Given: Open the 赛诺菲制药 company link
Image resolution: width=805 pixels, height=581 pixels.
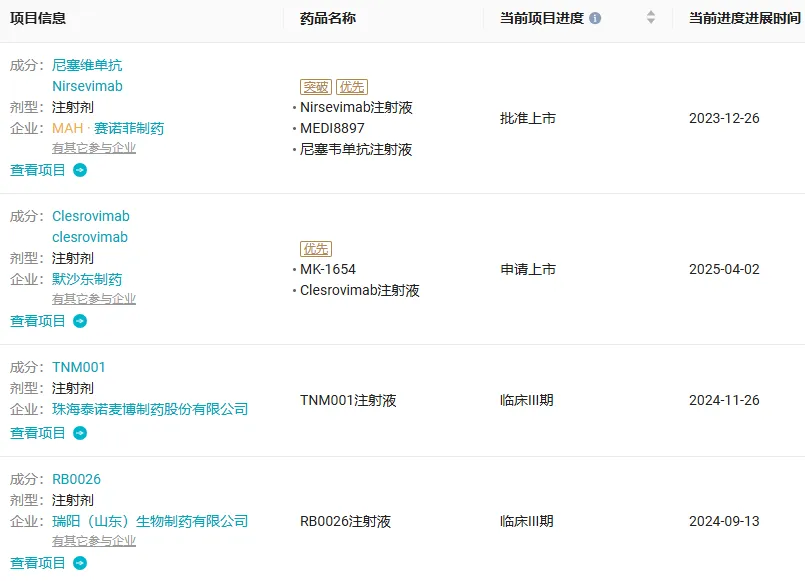Looking at the screenshot, I should 129,128.
